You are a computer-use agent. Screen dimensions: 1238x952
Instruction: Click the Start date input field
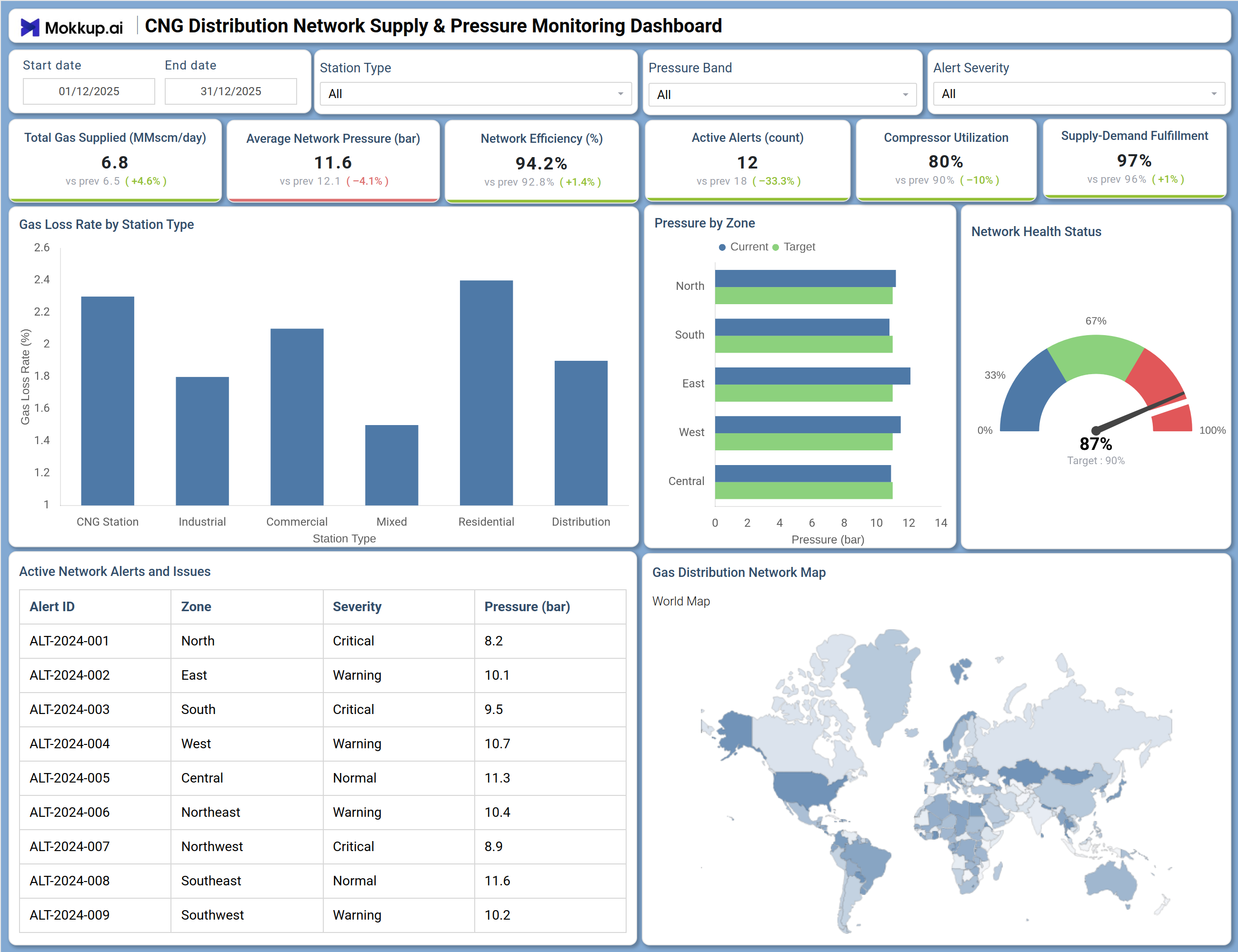89,91
